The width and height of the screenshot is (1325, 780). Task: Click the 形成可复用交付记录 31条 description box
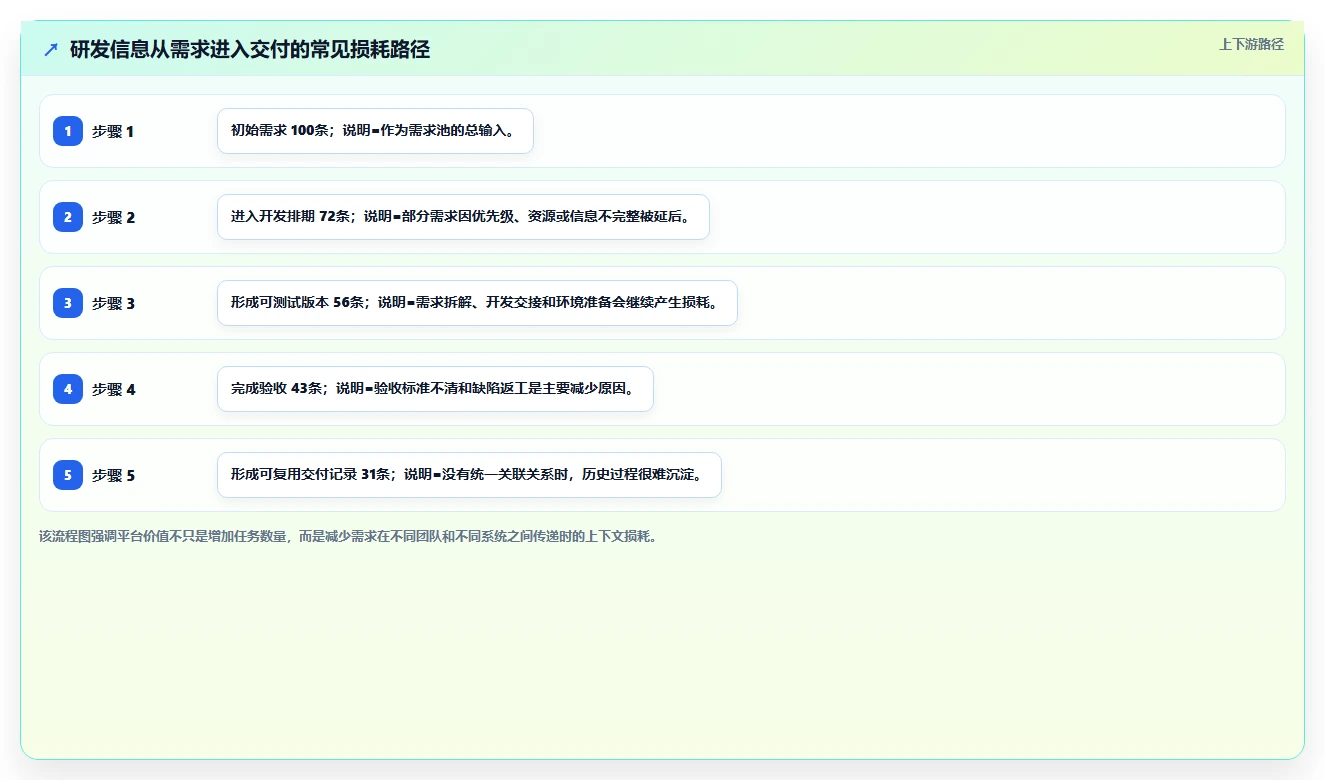coord(469,475)
